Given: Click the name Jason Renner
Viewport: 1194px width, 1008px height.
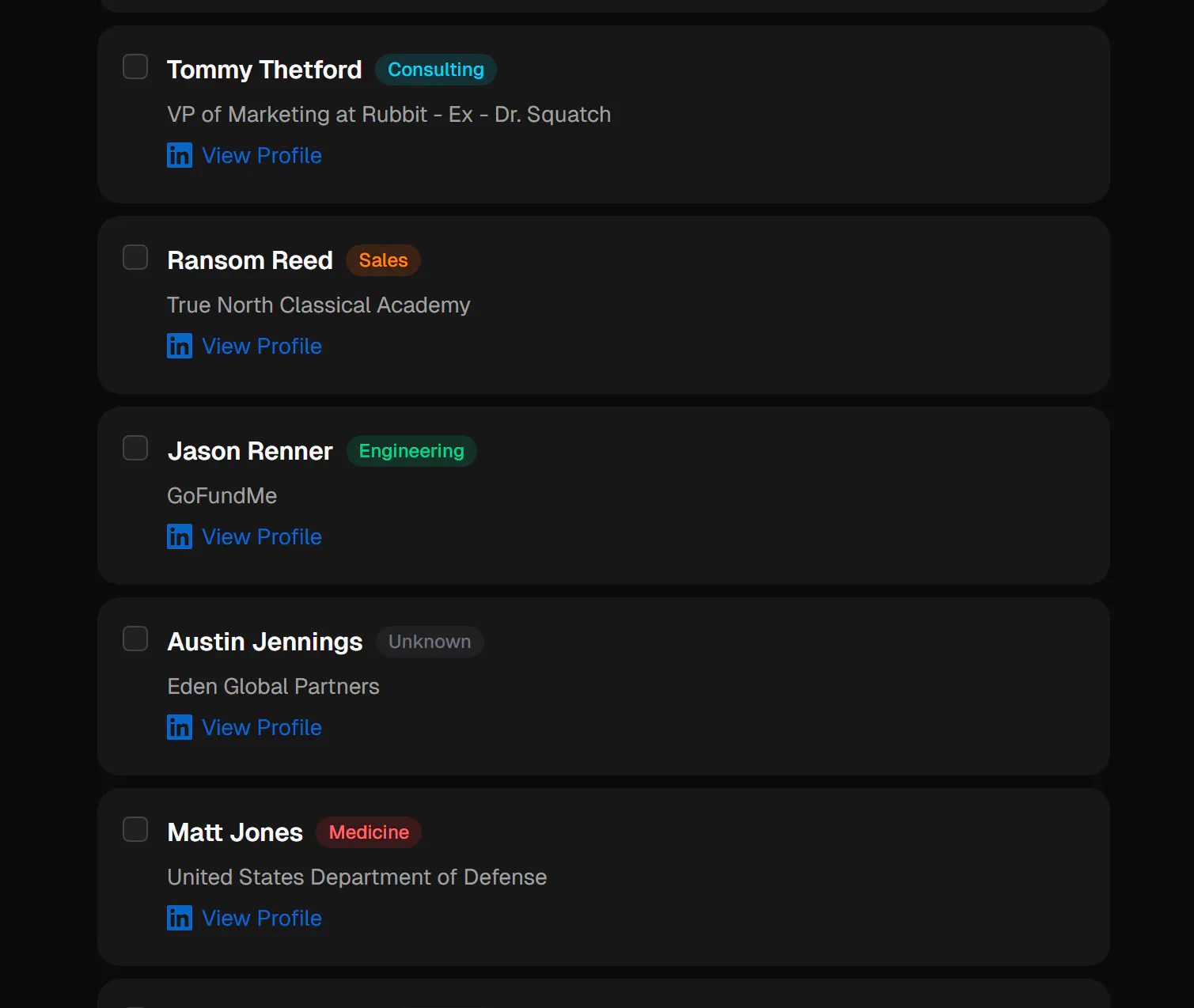Looking at the screenshot, I should coord(250,451).
